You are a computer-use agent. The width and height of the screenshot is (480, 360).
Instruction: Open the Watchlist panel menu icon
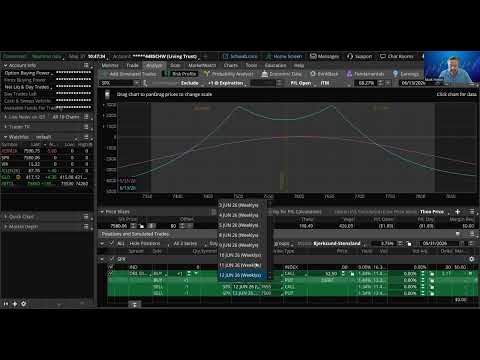[86, 137]
